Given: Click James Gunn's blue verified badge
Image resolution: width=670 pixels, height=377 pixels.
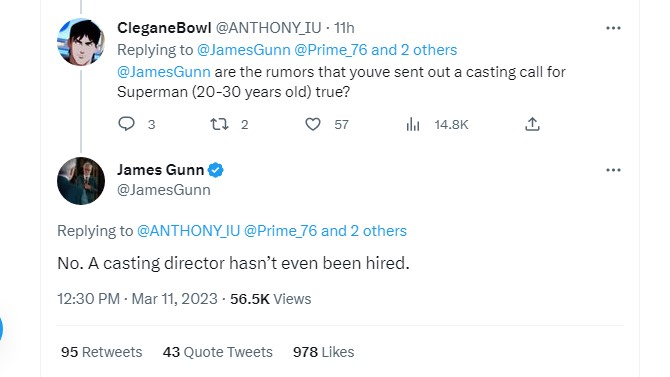Looking at the screenshot, I should 216,170.
